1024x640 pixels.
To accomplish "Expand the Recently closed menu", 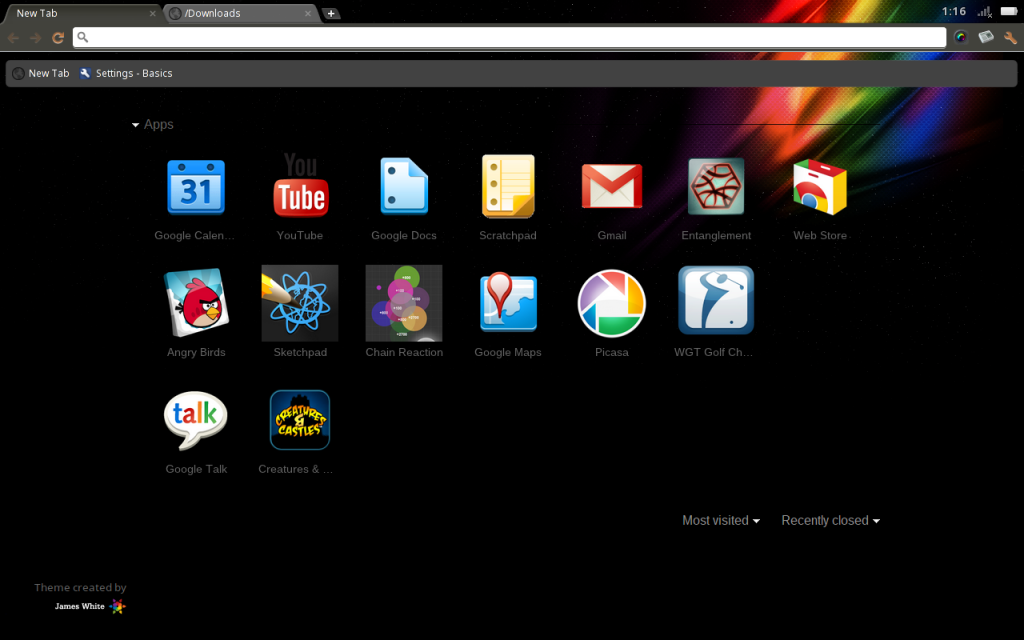I will pyautogui.click(x=831, y=520).
